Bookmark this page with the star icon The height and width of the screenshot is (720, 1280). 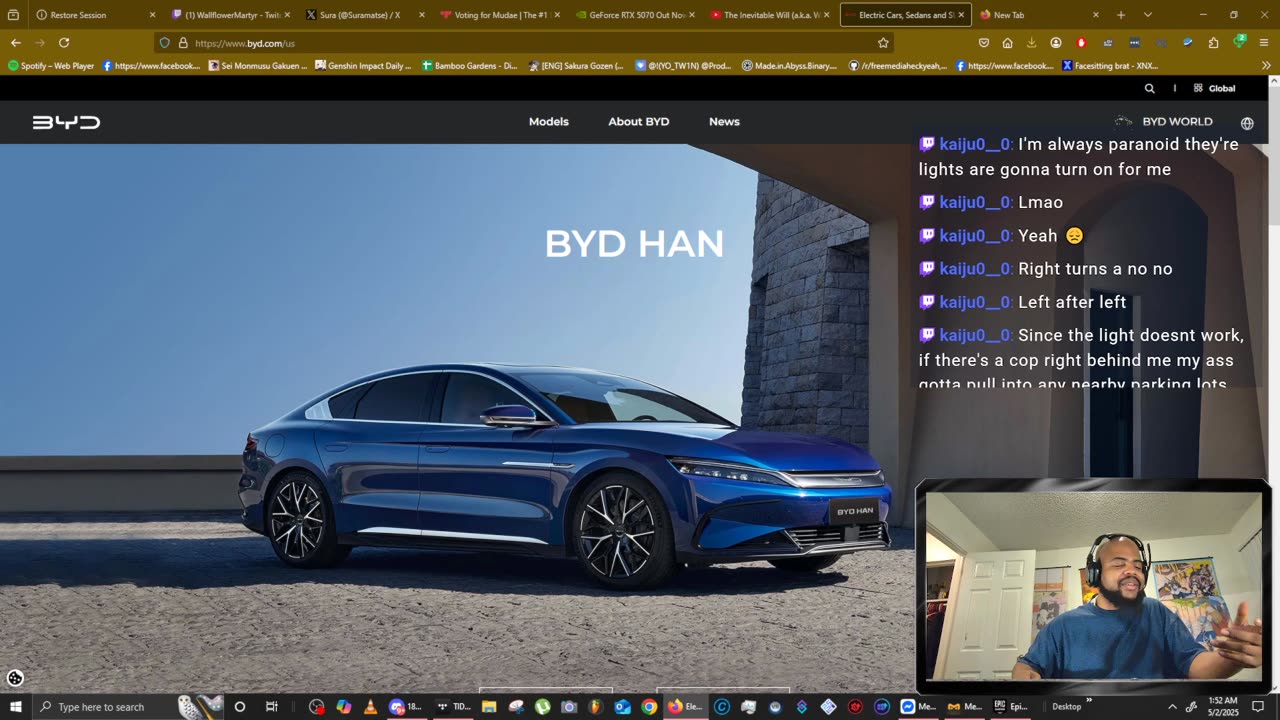coord(883,43)
